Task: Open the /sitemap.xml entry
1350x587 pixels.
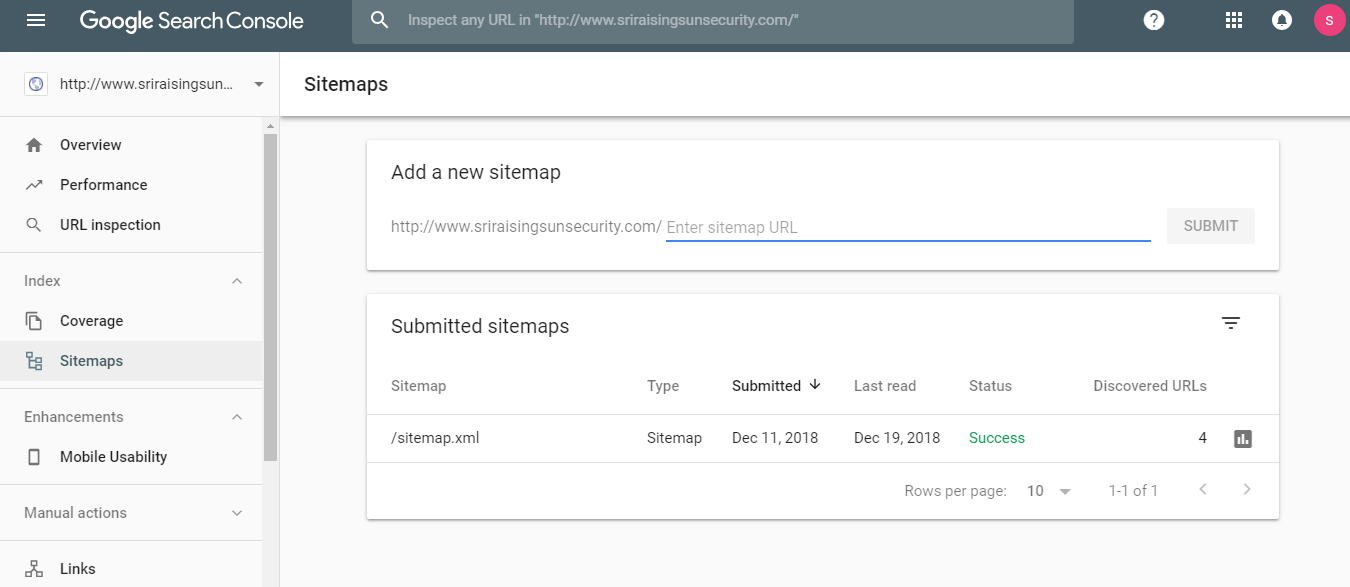Action: (435, 437)
